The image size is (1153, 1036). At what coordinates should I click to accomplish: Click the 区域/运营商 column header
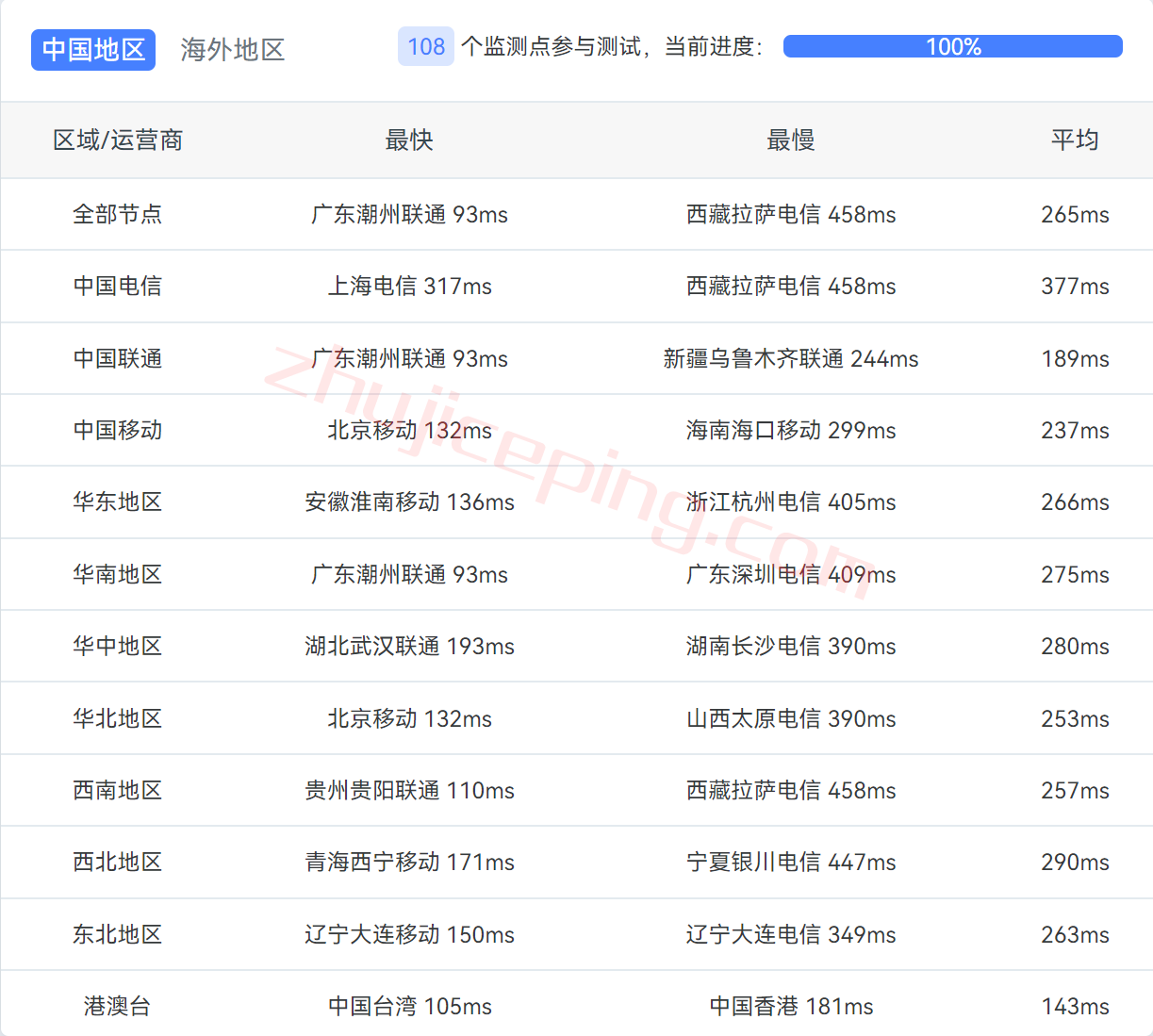(118, 140)
